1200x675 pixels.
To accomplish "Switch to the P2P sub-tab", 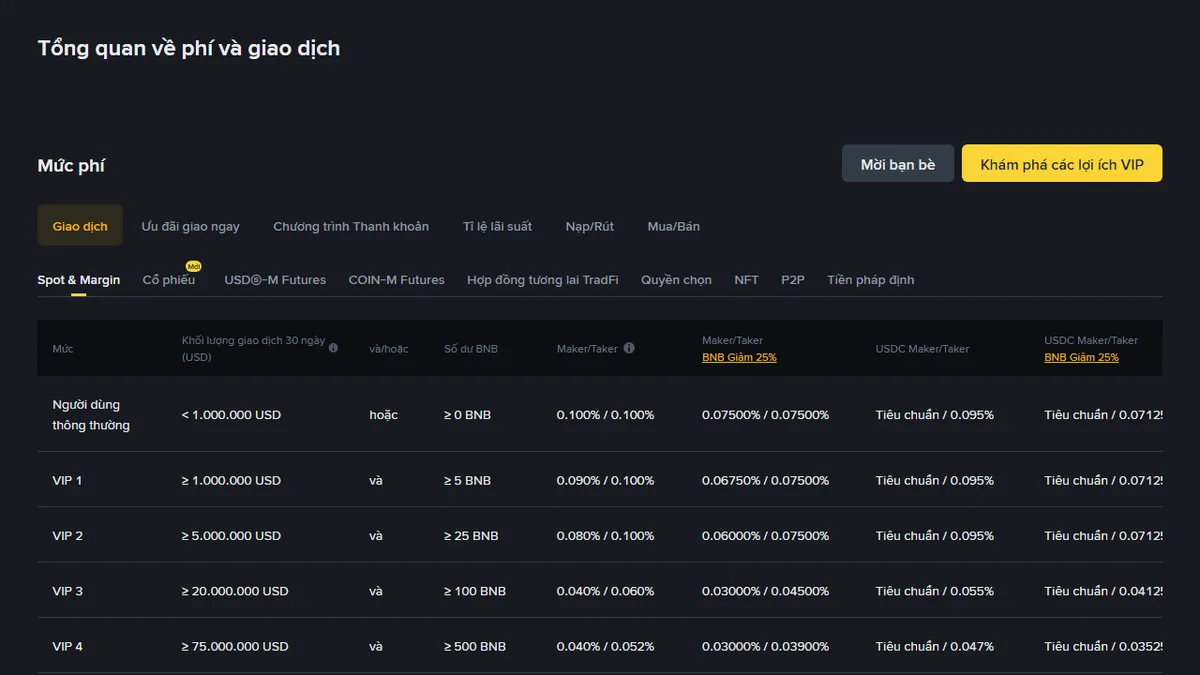I will tap(793, 280).
